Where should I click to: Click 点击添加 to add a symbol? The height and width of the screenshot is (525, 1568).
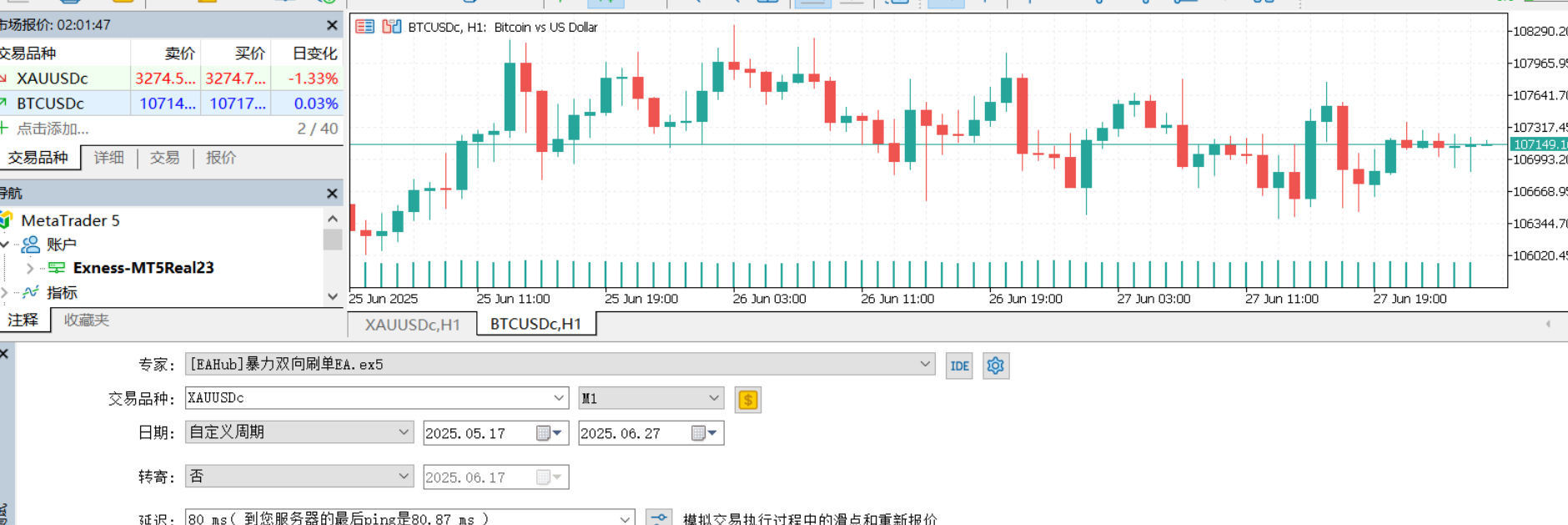(x=53, y=129)
